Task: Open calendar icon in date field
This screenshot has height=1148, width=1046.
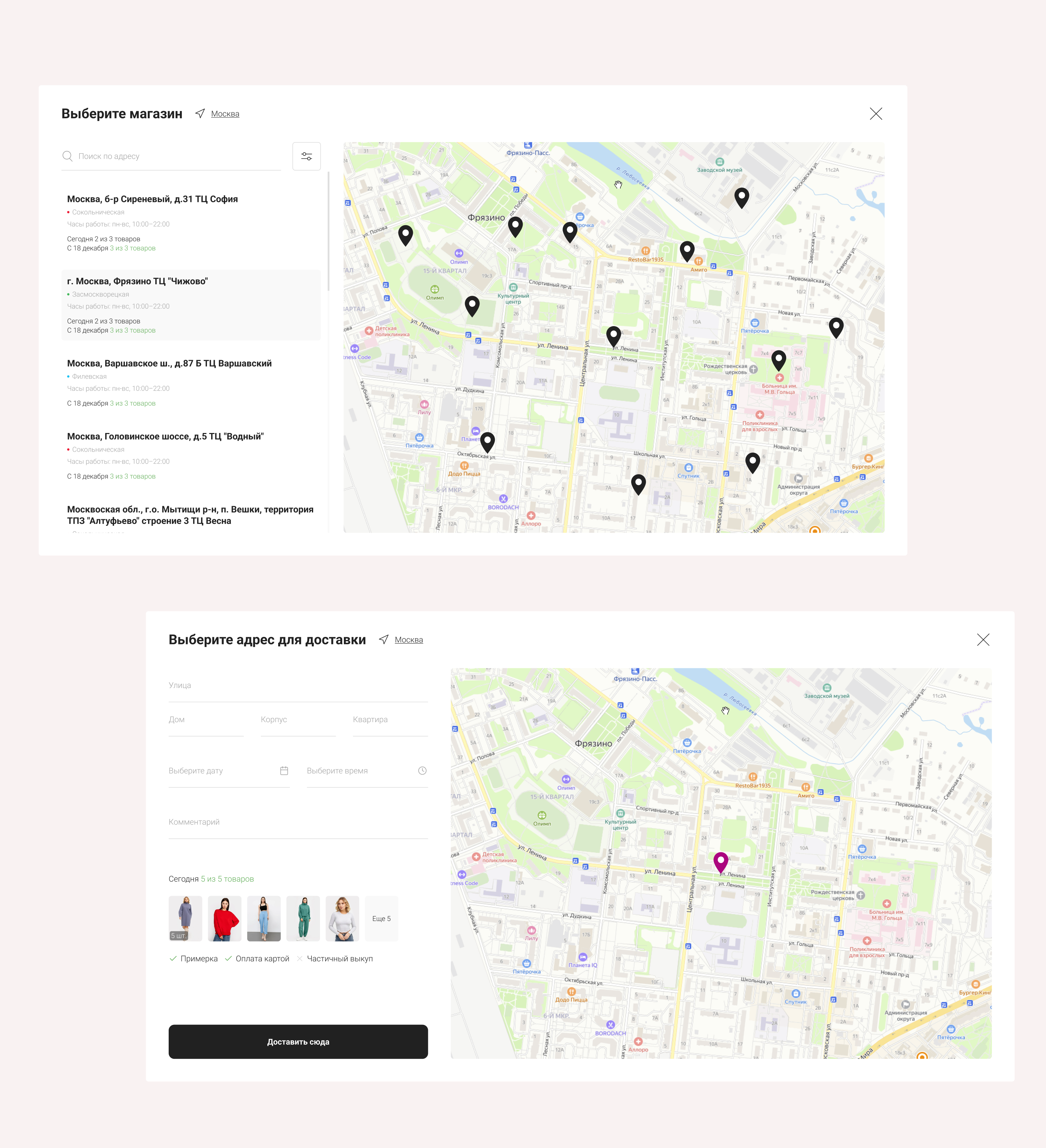Action: pos(284,771)
